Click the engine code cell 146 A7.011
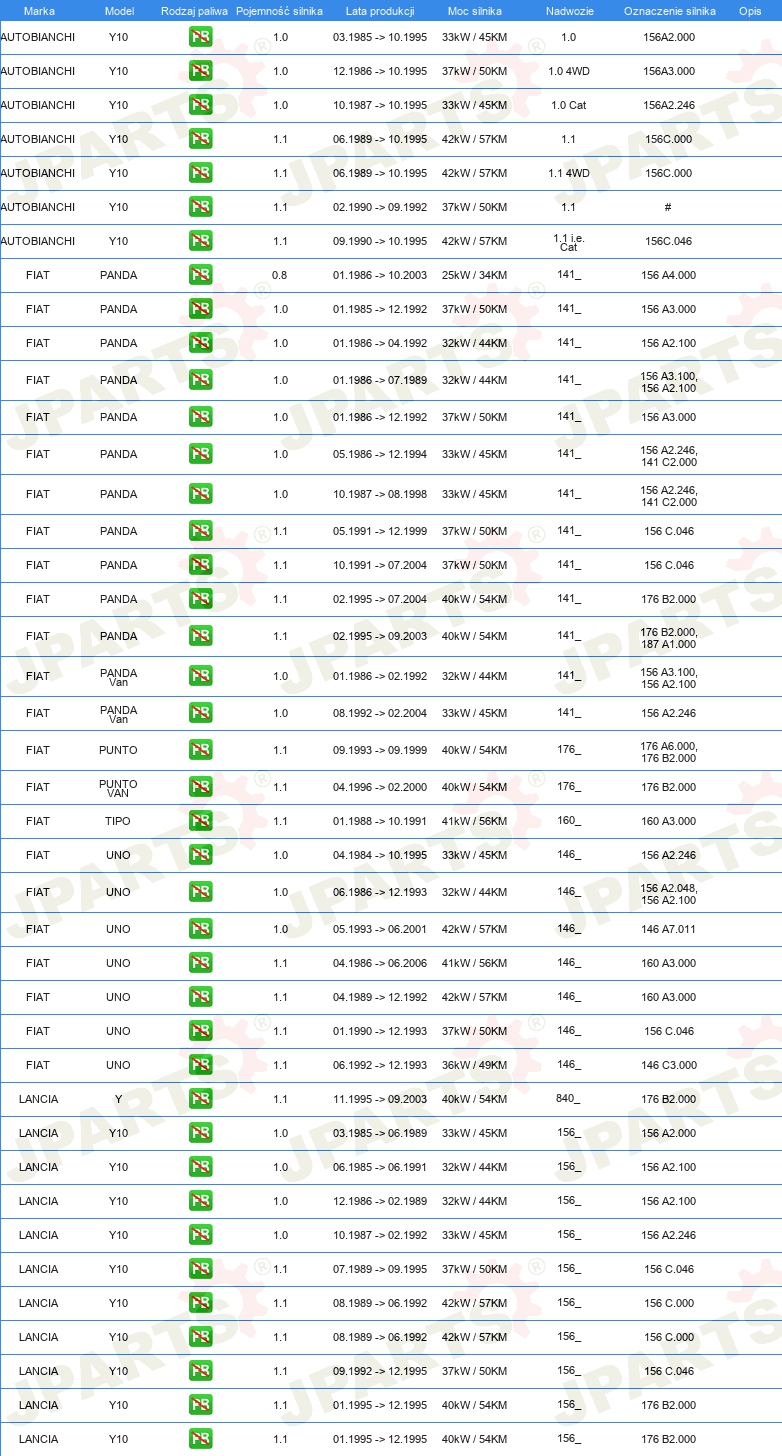The width and height of the screenshot is (782, 1456). [669, 929]
